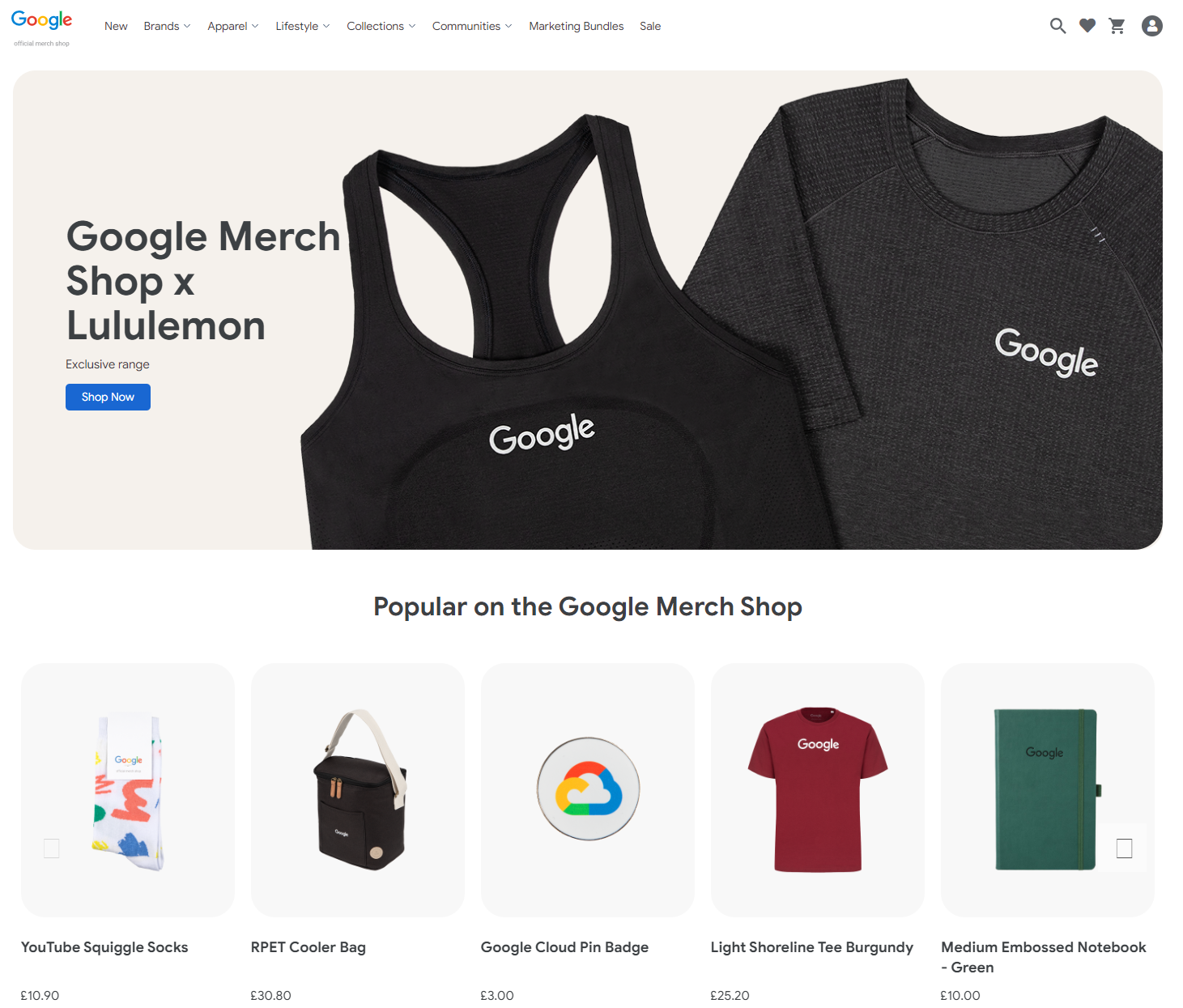Screen dimensions: 1183x1008
Task: Expand the Brands dropdown menu
Action: [167, 26]
